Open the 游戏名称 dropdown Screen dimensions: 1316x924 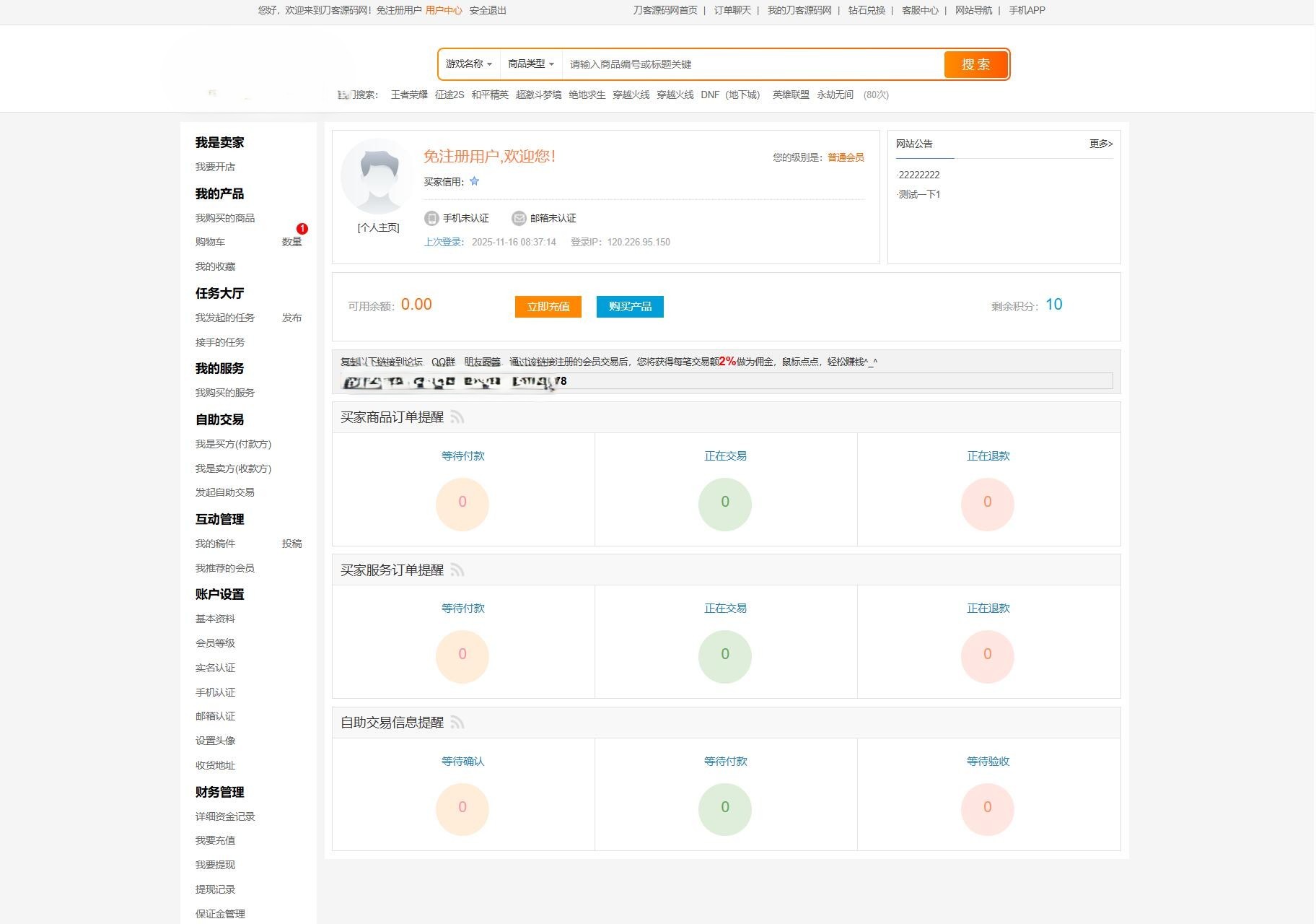(469, 64)
